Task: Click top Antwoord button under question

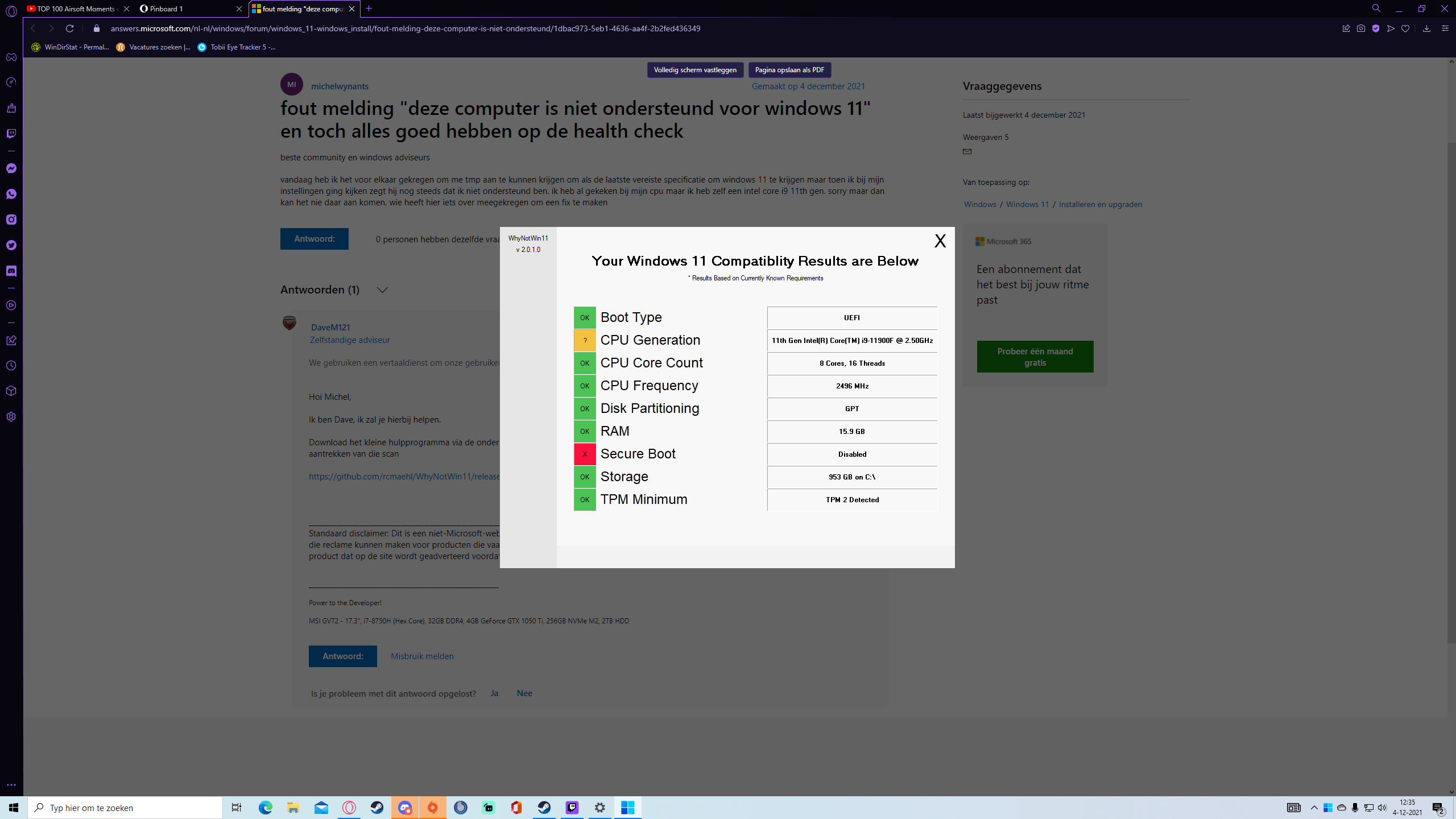Action: pyautogui.click(x=315, y=239)
